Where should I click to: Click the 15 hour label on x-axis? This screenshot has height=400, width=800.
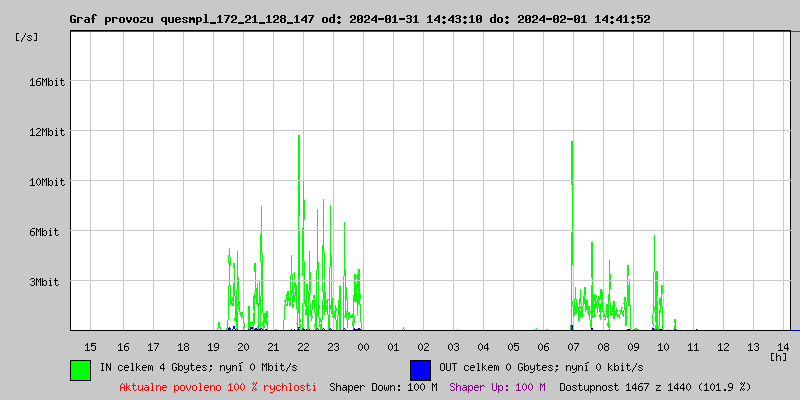(x=91, y=346)
